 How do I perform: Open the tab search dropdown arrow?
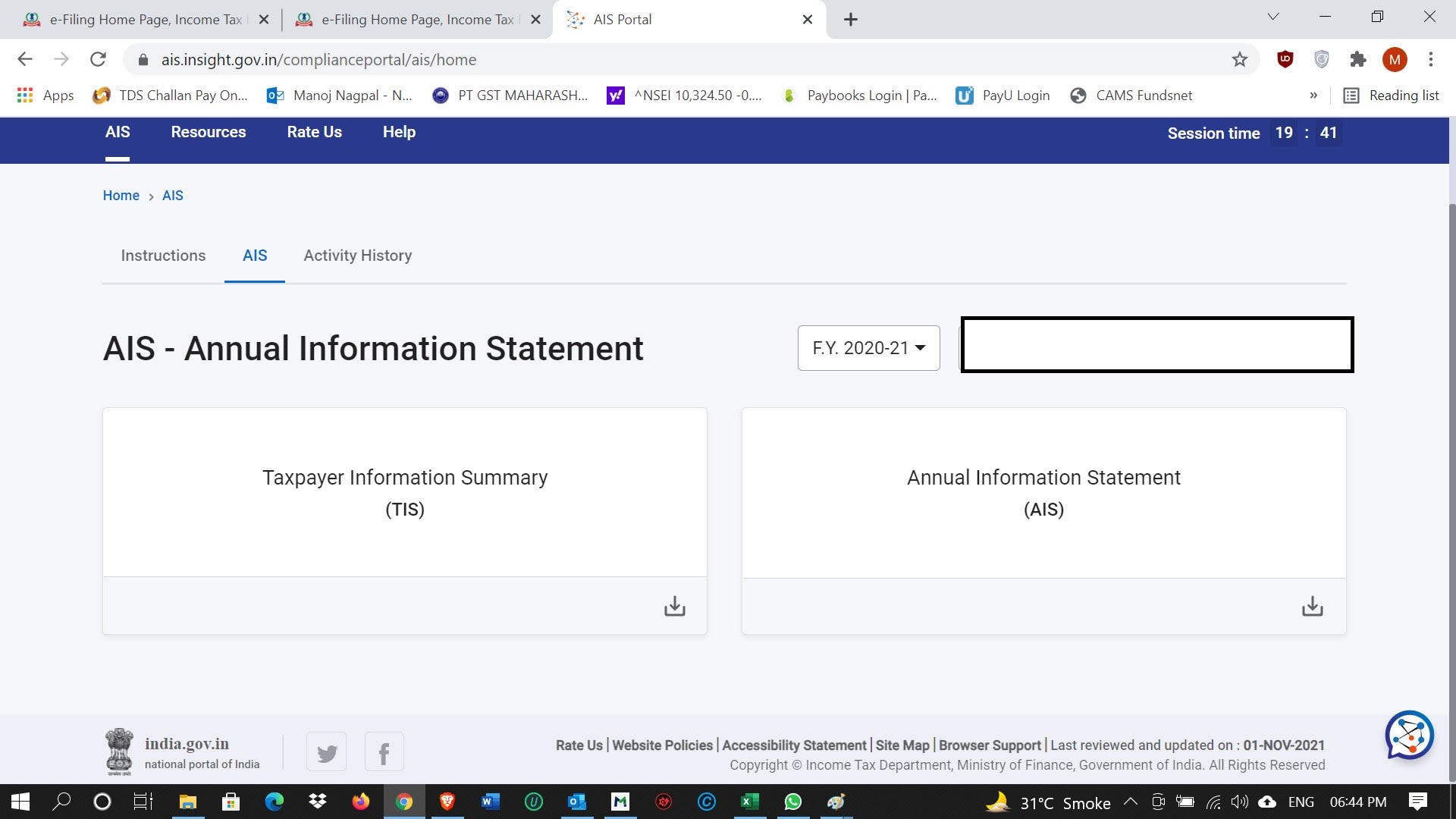(x=1273, y=17)
